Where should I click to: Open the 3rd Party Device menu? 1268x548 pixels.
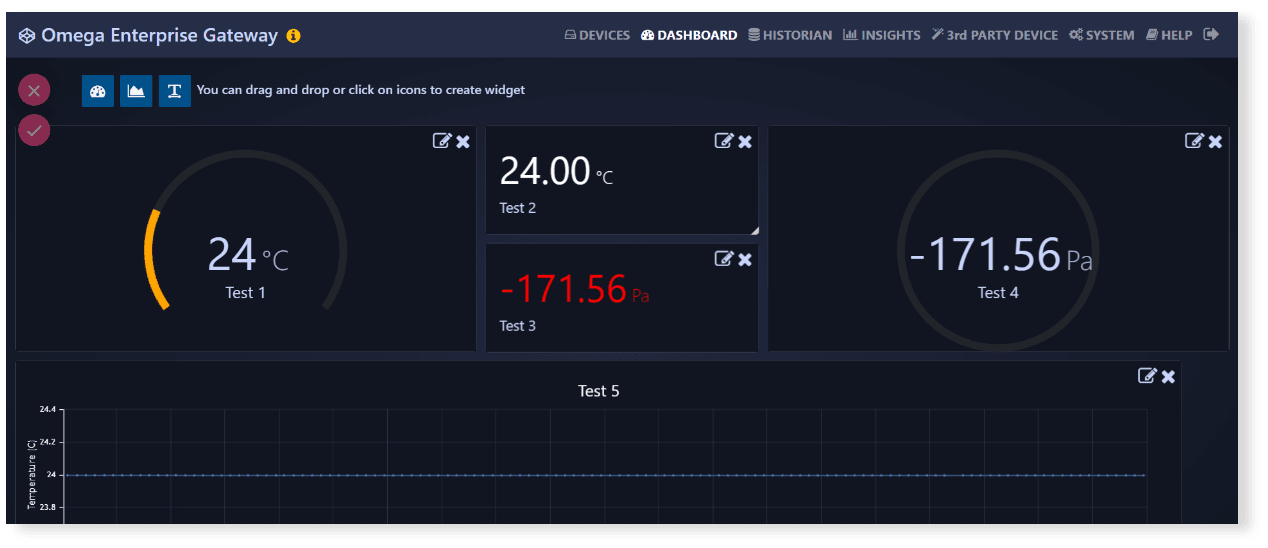click(995, 35)
